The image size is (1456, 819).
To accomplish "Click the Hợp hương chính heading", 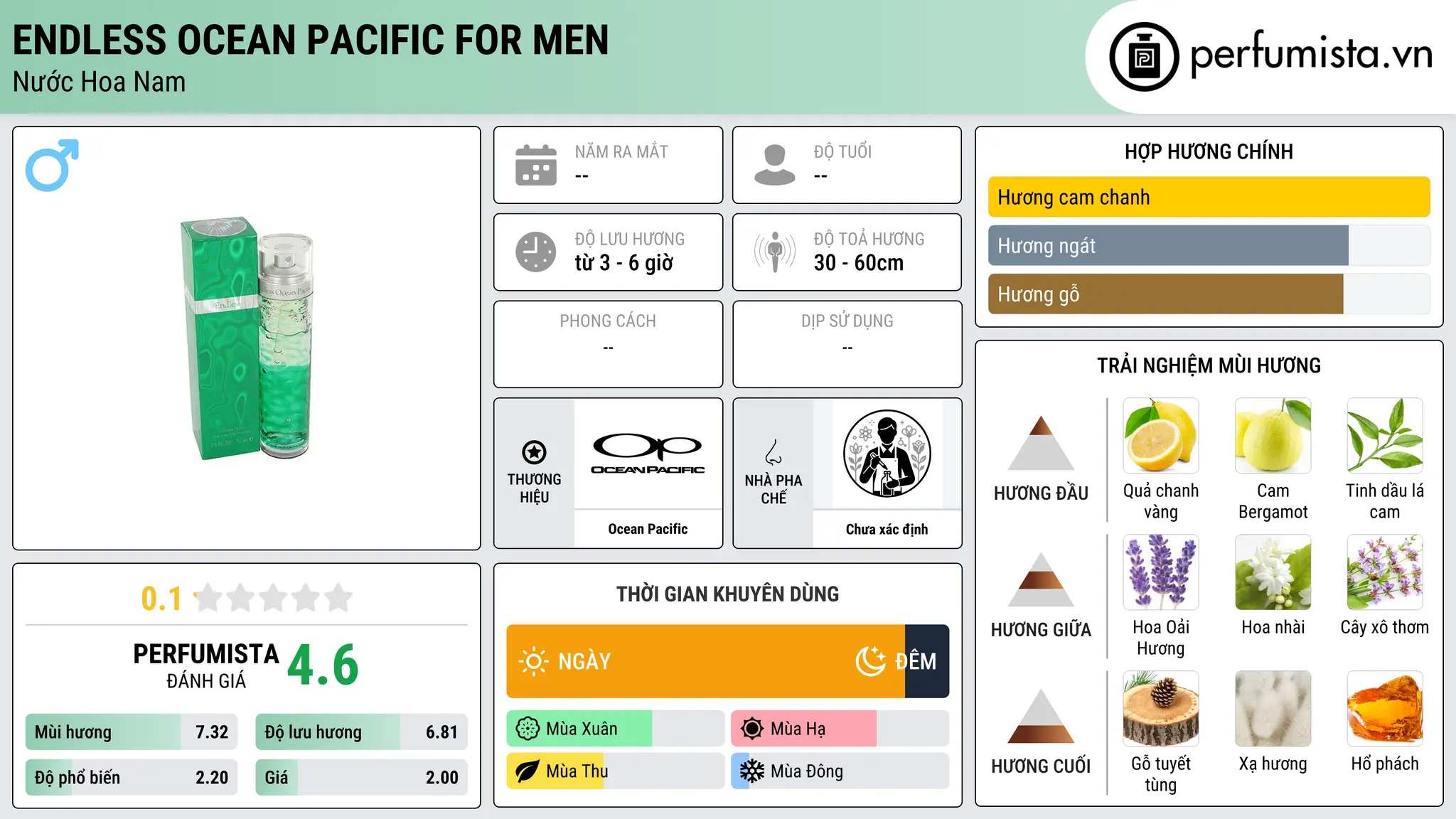I will [x=1209, y=151].
